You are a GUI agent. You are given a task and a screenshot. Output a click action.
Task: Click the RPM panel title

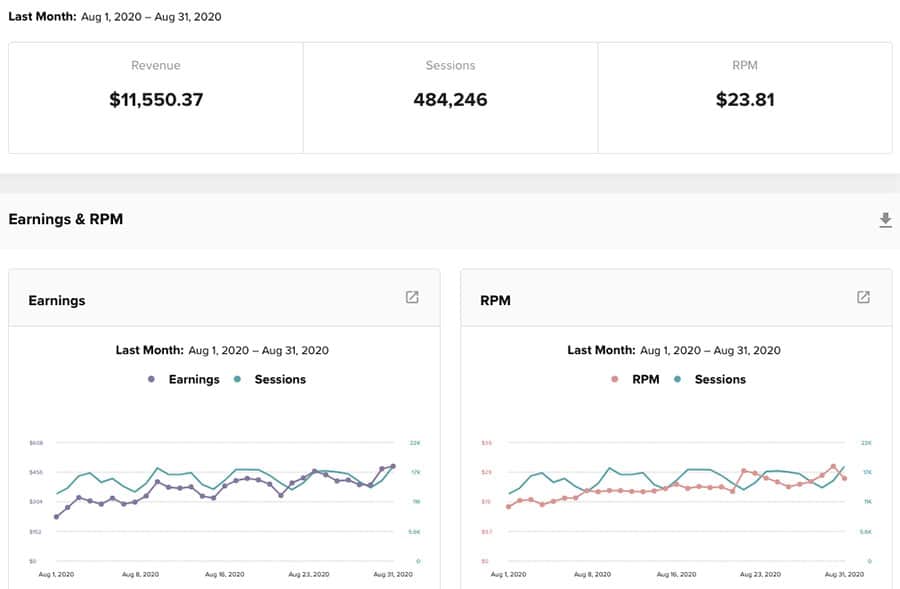[x=495, y=301]
